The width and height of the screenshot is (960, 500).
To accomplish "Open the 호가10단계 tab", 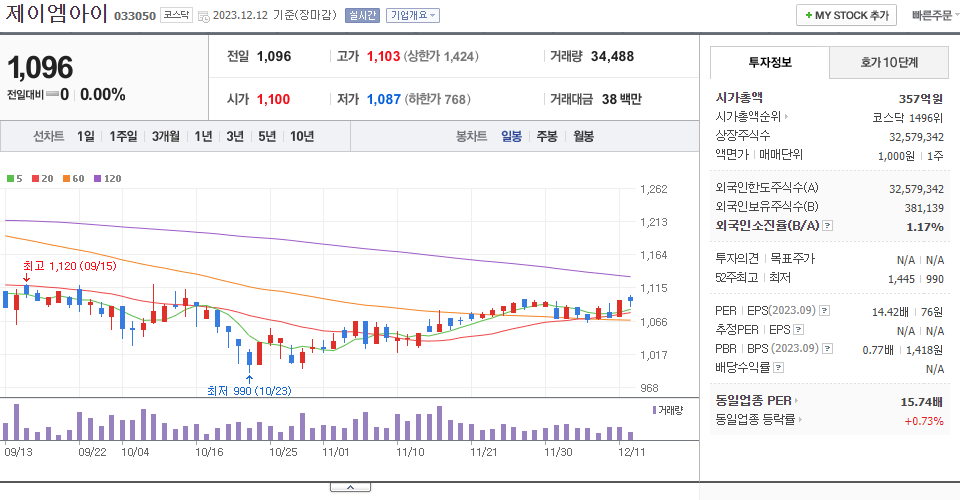I will (x=889, y=62).
